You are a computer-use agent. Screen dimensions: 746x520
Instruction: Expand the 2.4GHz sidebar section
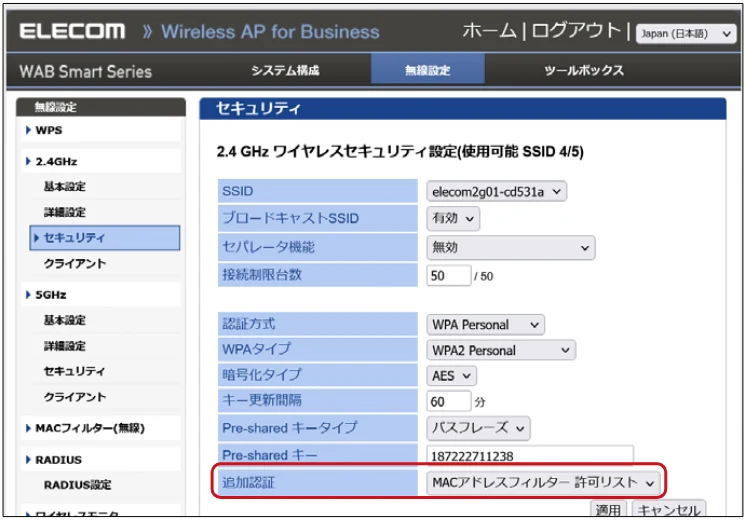(56, 161)
